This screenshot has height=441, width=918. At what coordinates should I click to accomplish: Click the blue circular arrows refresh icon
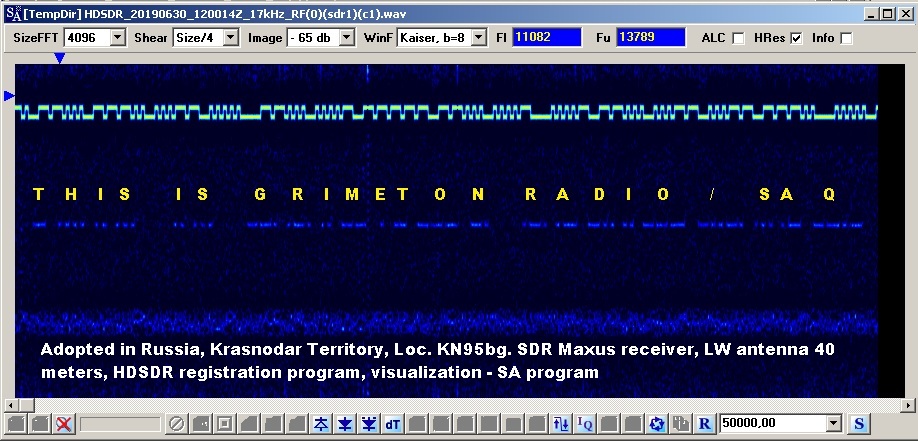657,423
